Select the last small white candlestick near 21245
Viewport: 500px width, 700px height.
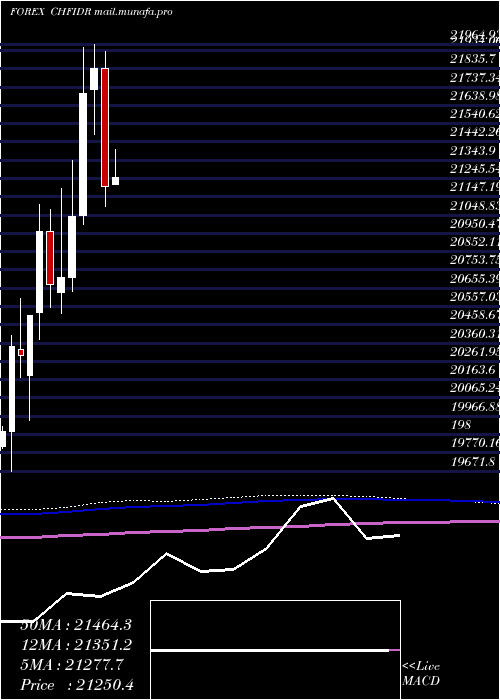click(x=115, y=181)
